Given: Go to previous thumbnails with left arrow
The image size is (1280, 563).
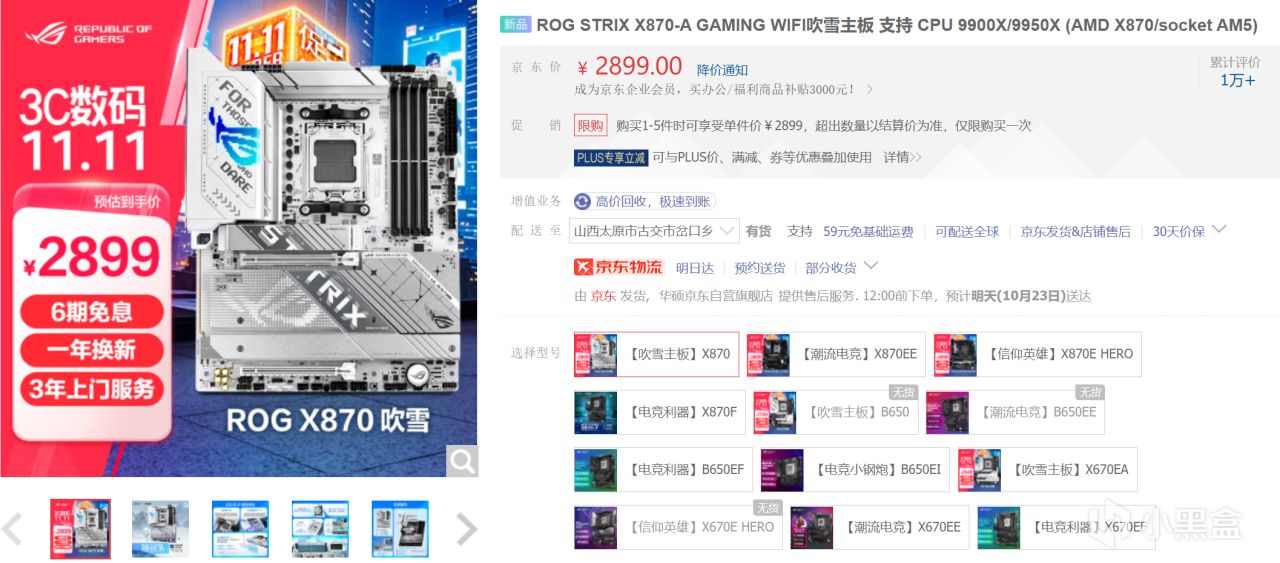Looking at the screenshot, I should 12,529.
